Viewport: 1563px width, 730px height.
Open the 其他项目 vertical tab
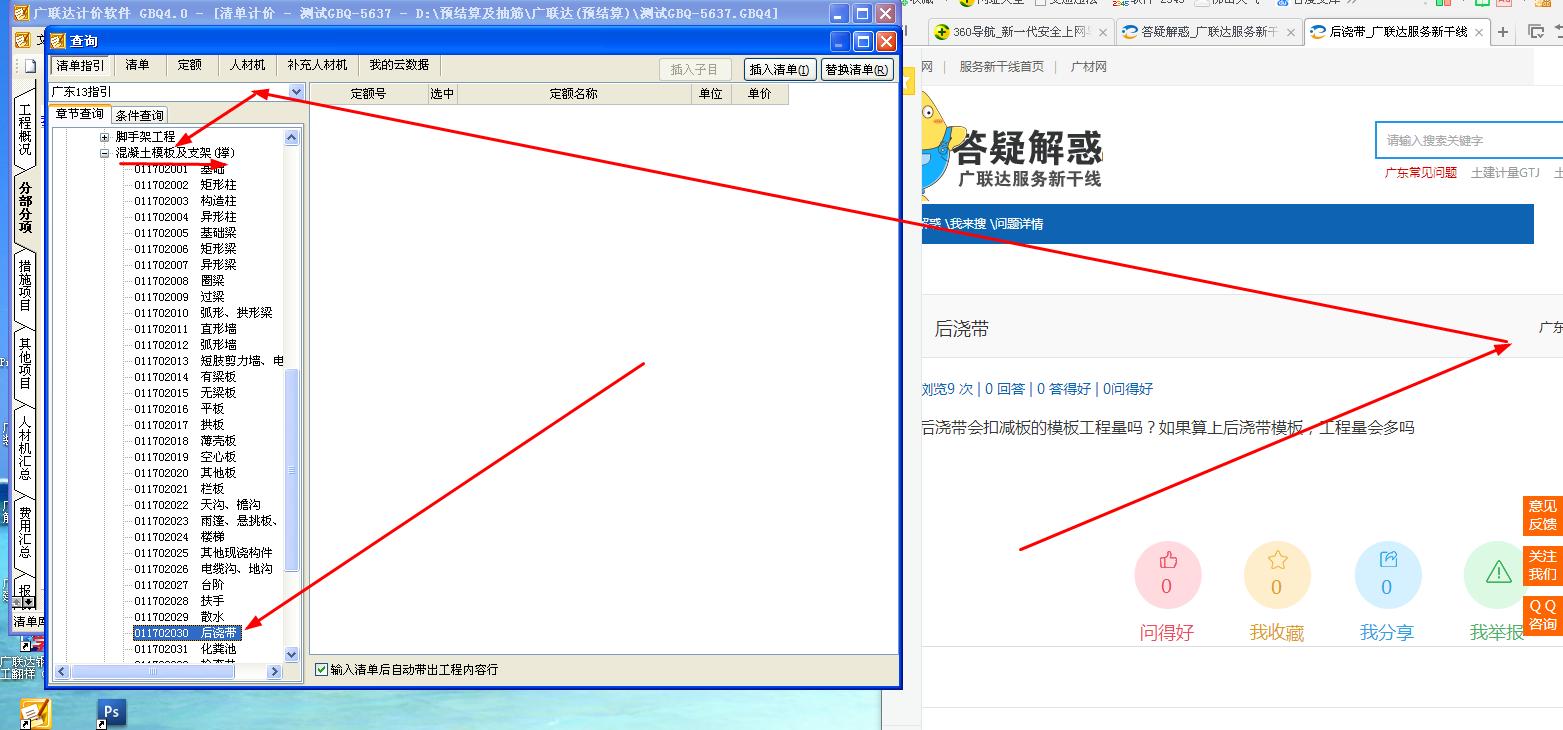(x=25, y=362)
